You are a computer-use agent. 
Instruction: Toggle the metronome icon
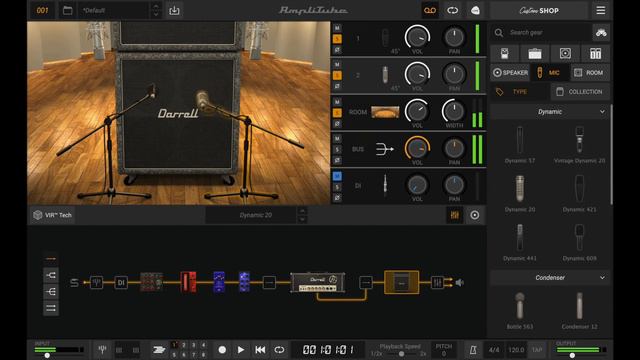click(473, 350)
